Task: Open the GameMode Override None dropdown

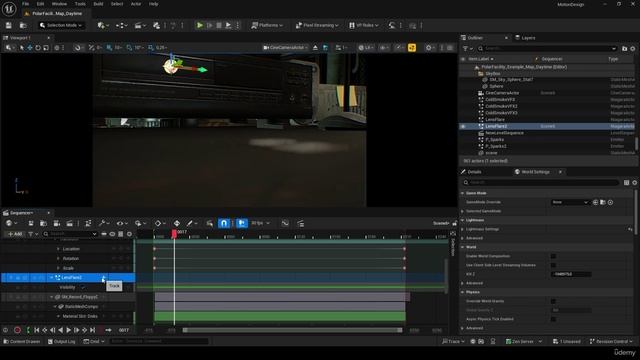Action: click(x=570, y=202)
